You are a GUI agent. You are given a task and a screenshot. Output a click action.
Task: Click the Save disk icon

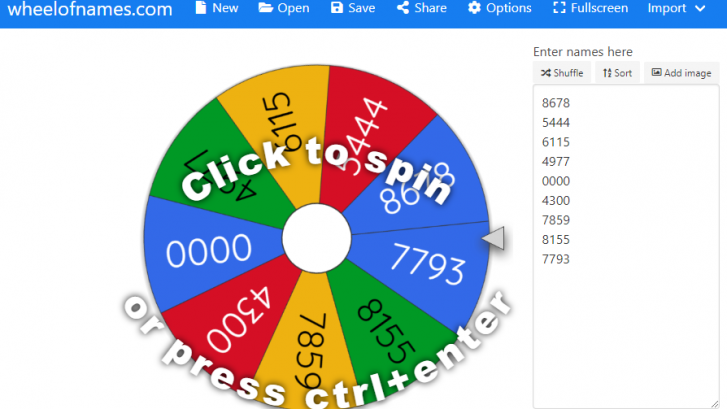tap(337, 8)
